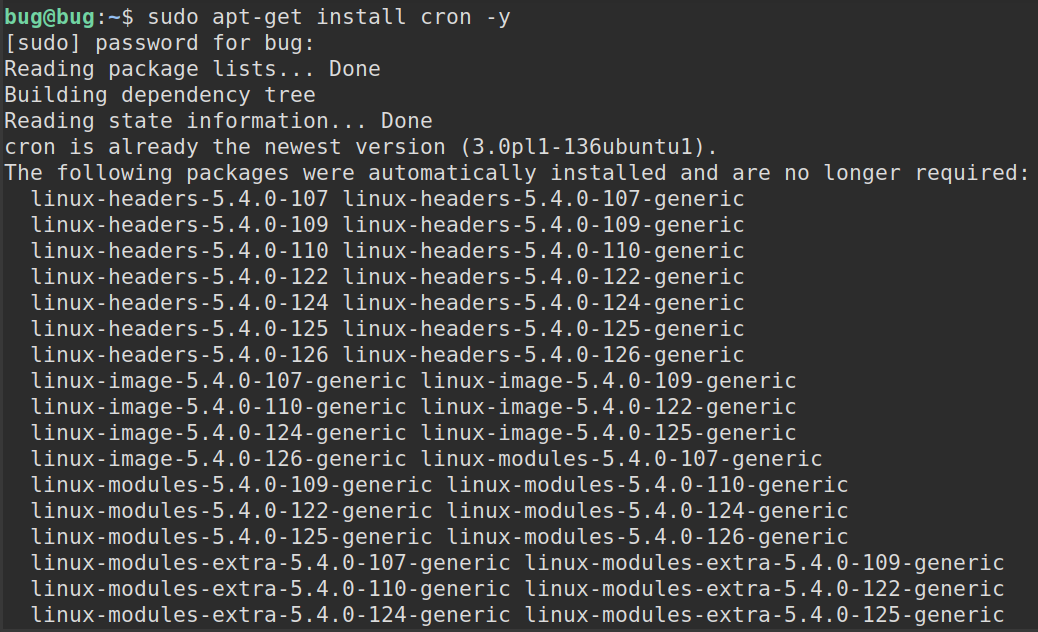This screenshot has height=632, width=1038.
Task: Click the linux-modules-5.4.0-110-generic package name
Action: pyautogui.click(x=647, y=485)
